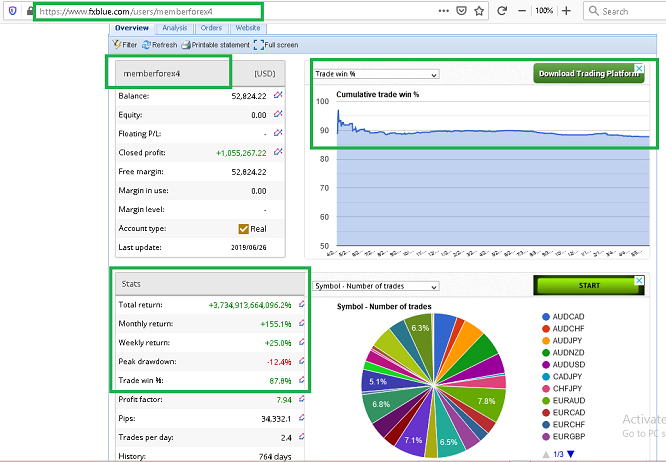Open the Orders tab

coord(211,28)
